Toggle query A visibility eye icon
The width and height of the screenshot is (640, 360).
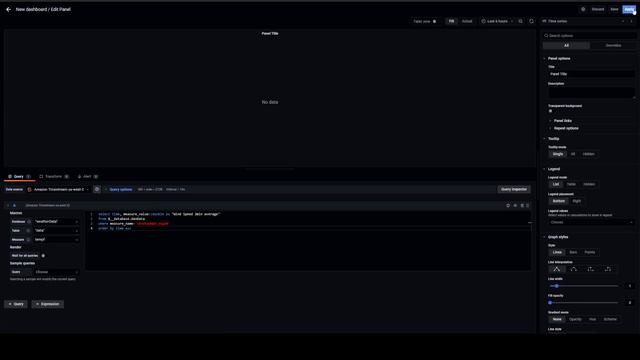point(515,205)
